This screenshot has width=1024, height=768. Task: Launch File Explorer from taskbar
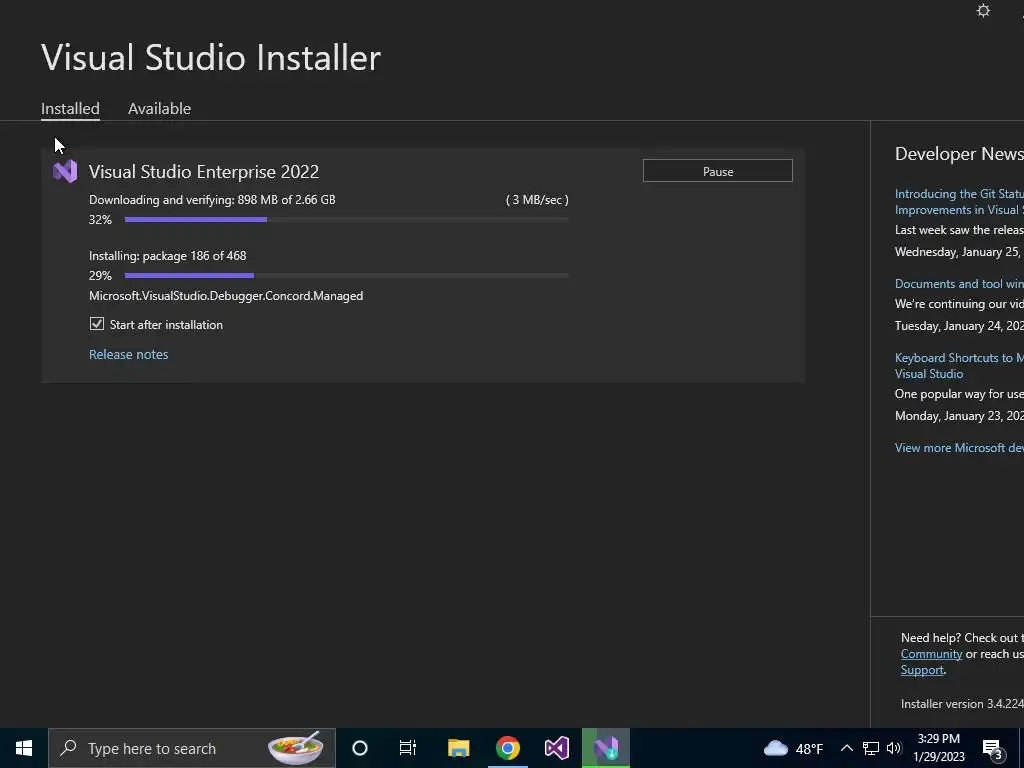[x=458, y=748]
